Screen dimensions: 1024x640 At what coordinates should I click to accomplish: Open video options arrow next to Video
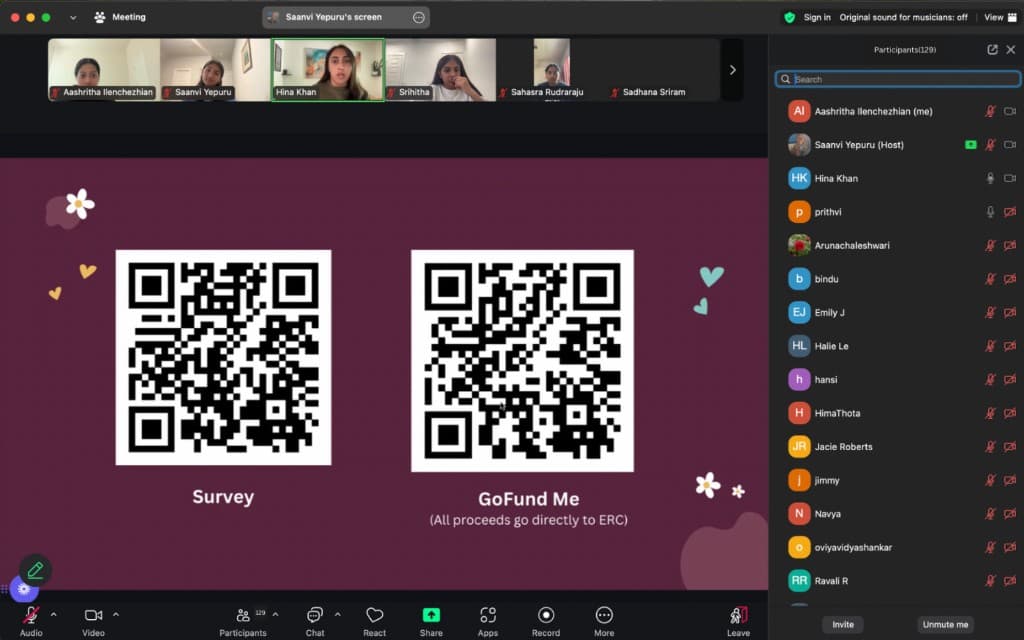[x=116, y=615]
